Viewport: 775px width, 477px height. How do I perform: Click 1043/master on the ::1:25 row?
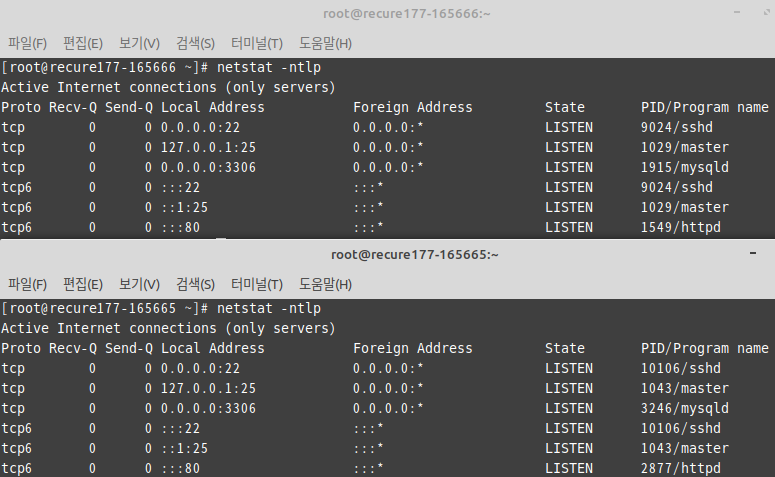pos(685,448)
